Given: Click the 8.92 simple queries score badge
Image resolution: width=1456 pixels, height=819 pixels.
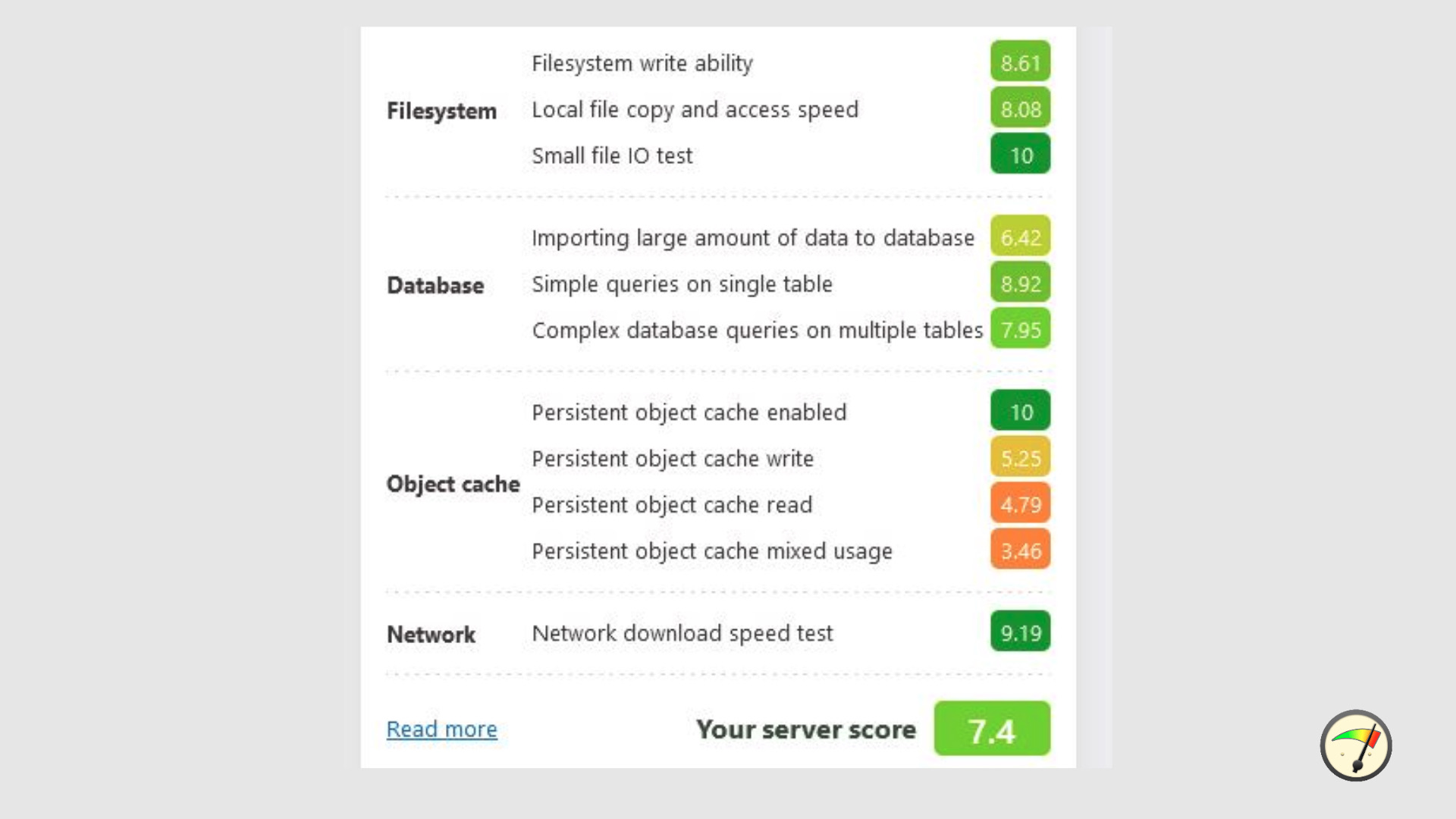Looking at the screenshot, I should [x=1020, y=283].
